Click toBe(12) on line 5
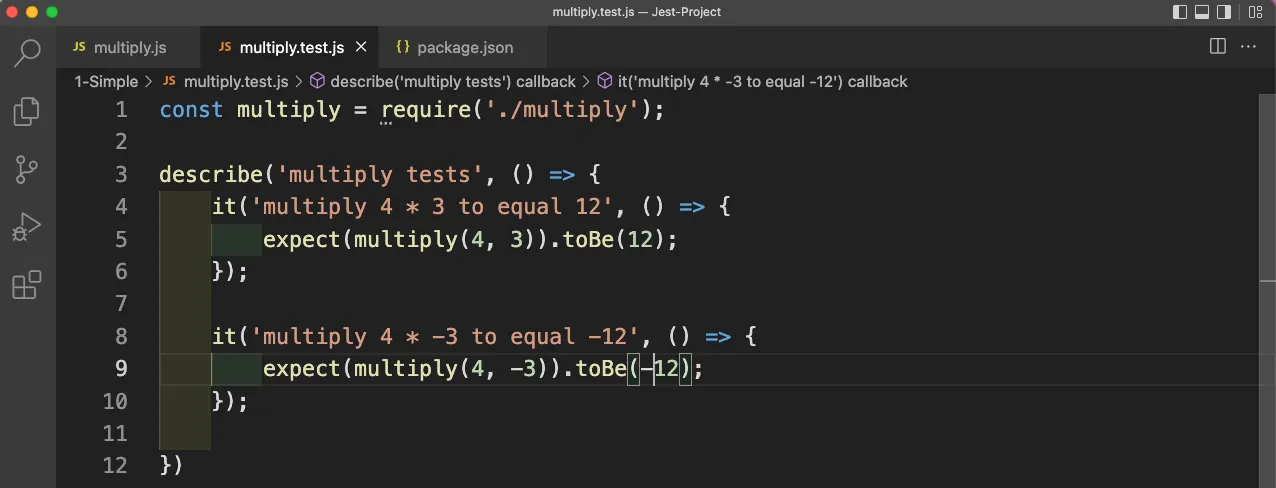The width and height of the screenshot is (1276, 488). (620, 239)
